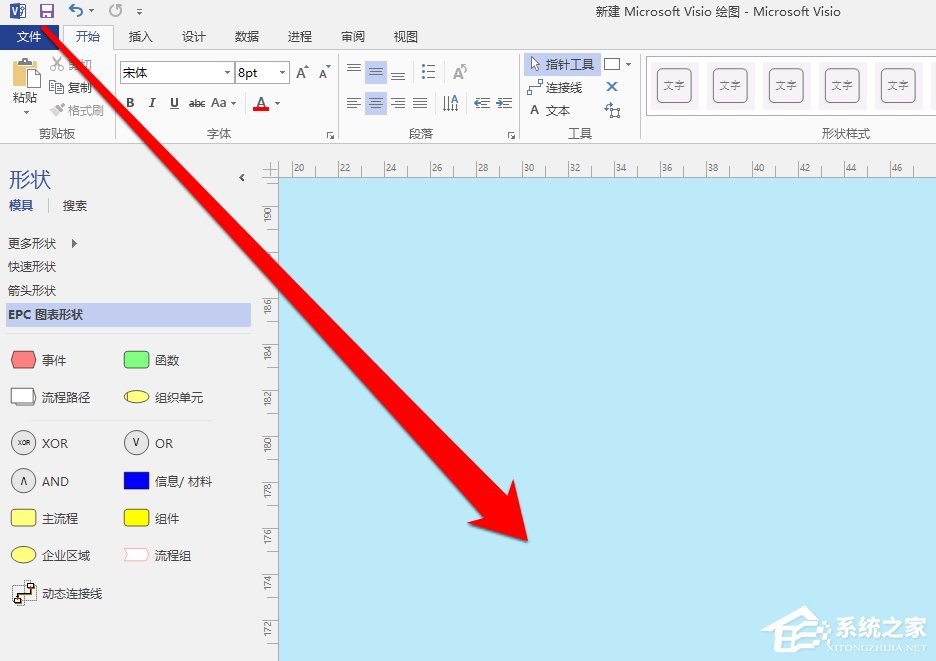The width and height of the screenshot is (936, 661).
Task: Select the 文本 (Text) tool
Action: pos(557,109)
